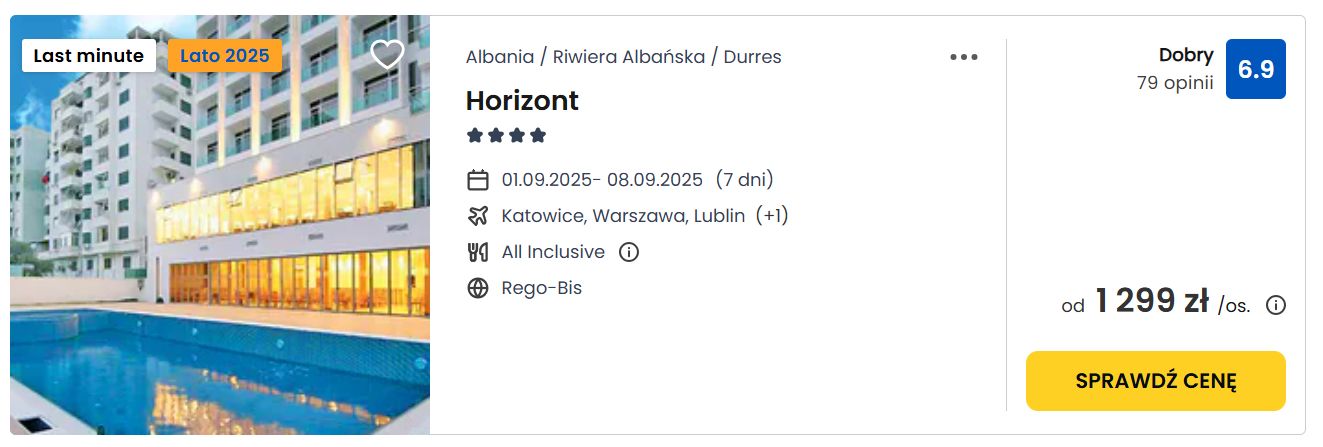Viewport: 1323px width, 447px height.
Task: Open the Horizont hotel title link
Action: click(522, 101)
